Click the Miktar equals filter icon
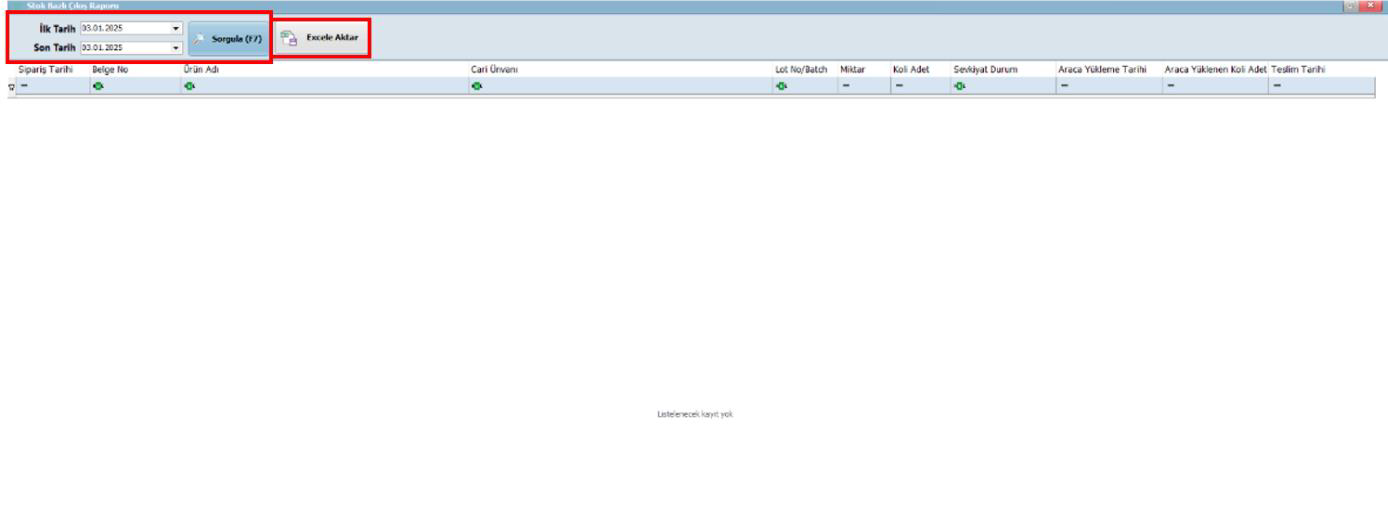The height and width of the screenshot is (521, 1388). pos(846,86)
